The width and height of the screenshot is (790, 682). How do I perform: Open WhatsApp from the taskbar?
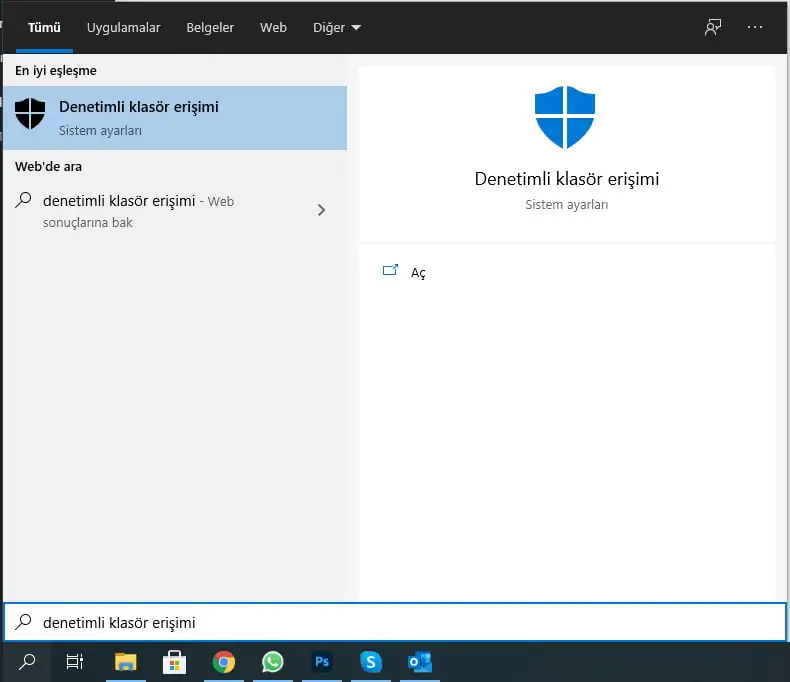tap(272, 662)
